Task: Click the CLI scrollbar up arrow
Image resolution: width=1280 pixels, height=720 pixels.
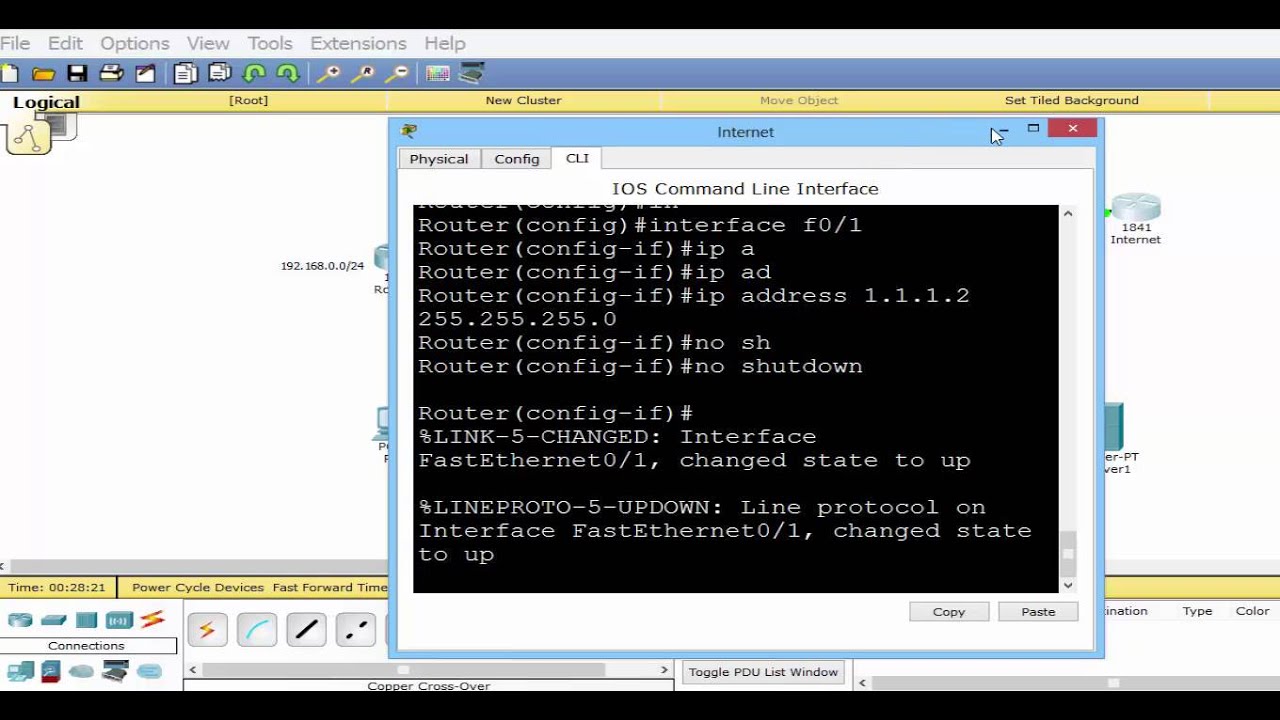Action: pyautogui.click(x=1068, y=214)
